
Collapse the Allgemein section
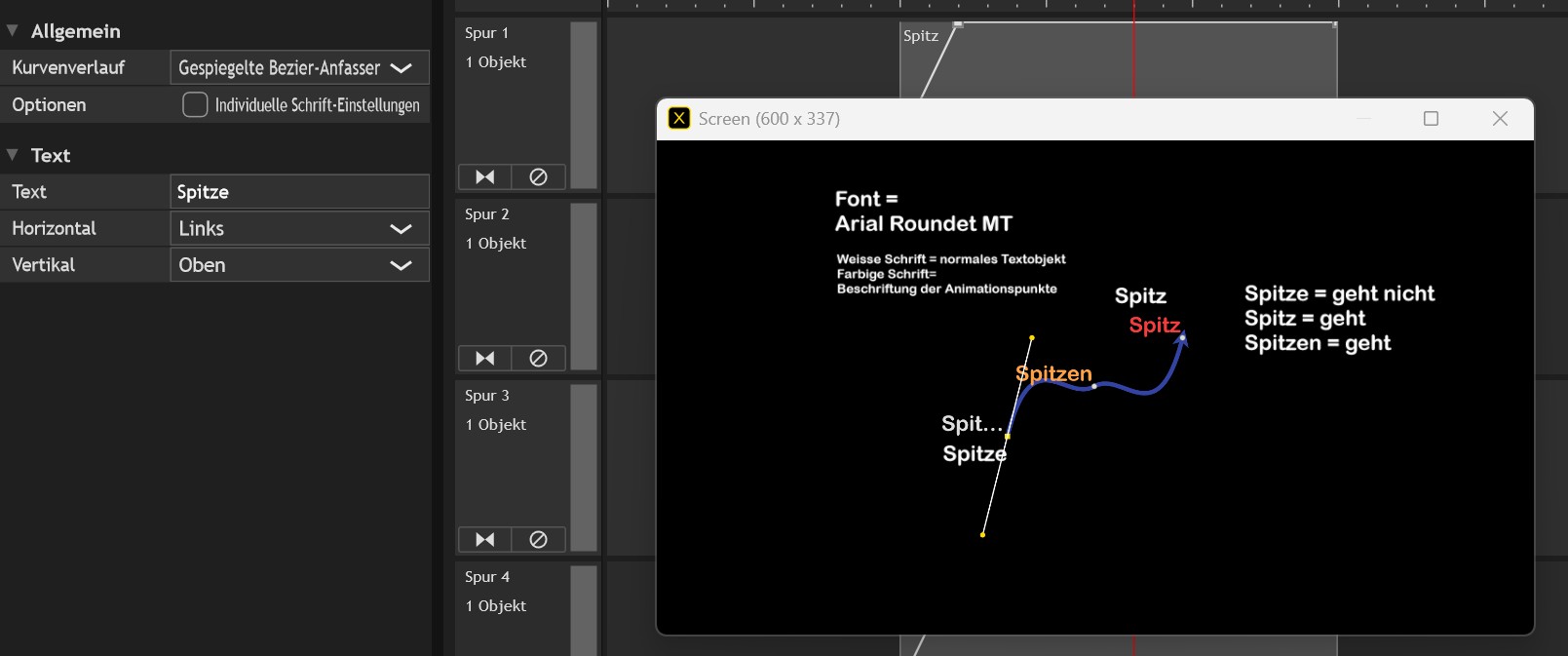(13, 31)
